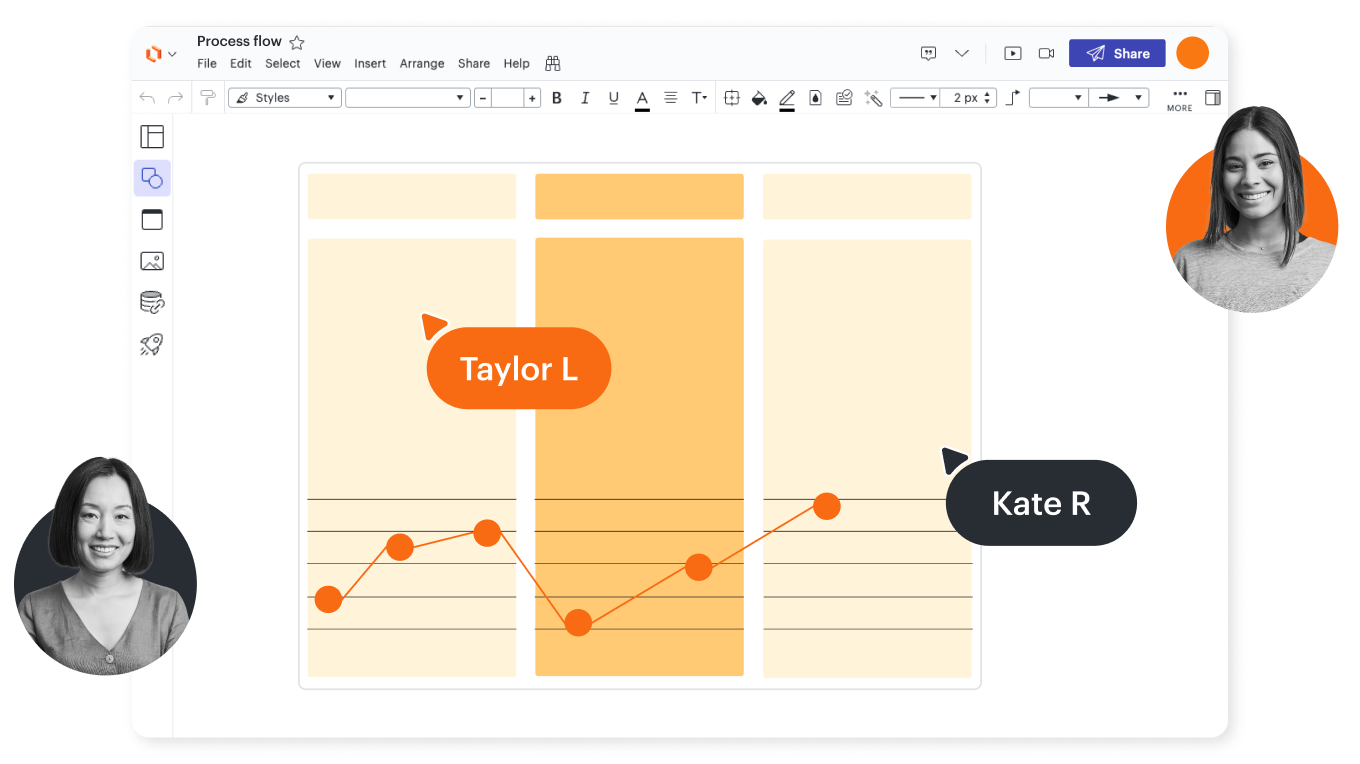
Task: Toggle the right side panel
Action: tap(1212, 98)
